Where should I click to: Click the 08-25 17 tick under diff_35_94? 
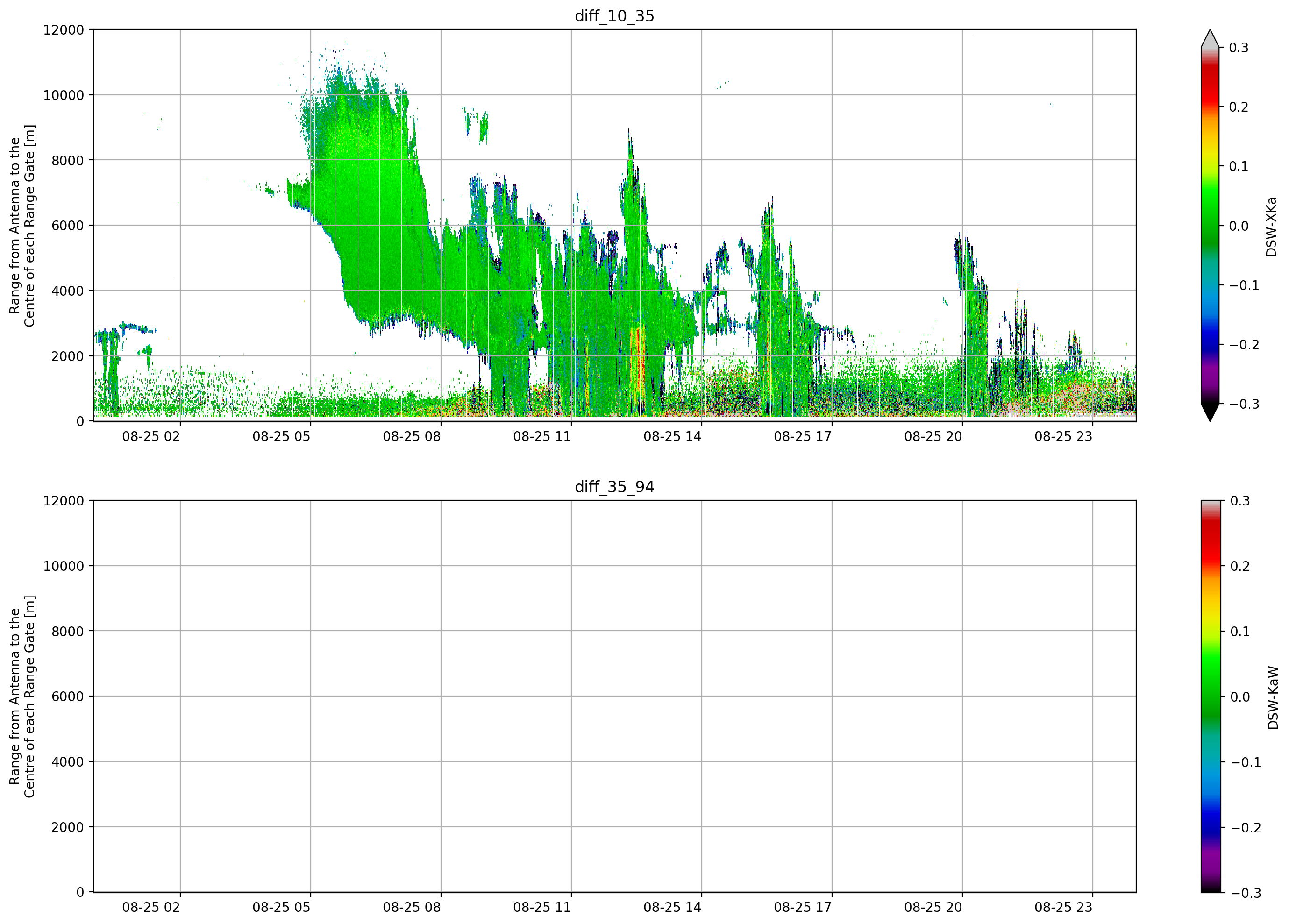(803, 908)
